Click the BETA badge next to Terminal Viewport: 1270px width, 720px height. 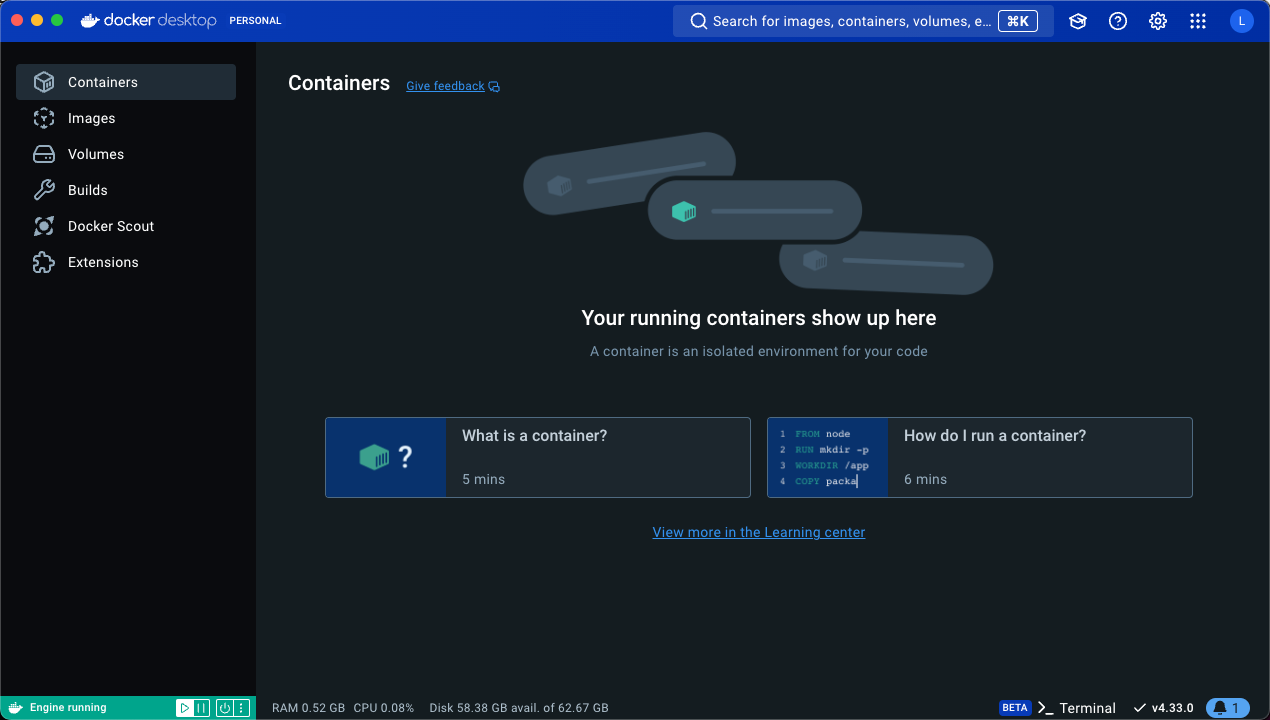click(x=1015, y=708)
